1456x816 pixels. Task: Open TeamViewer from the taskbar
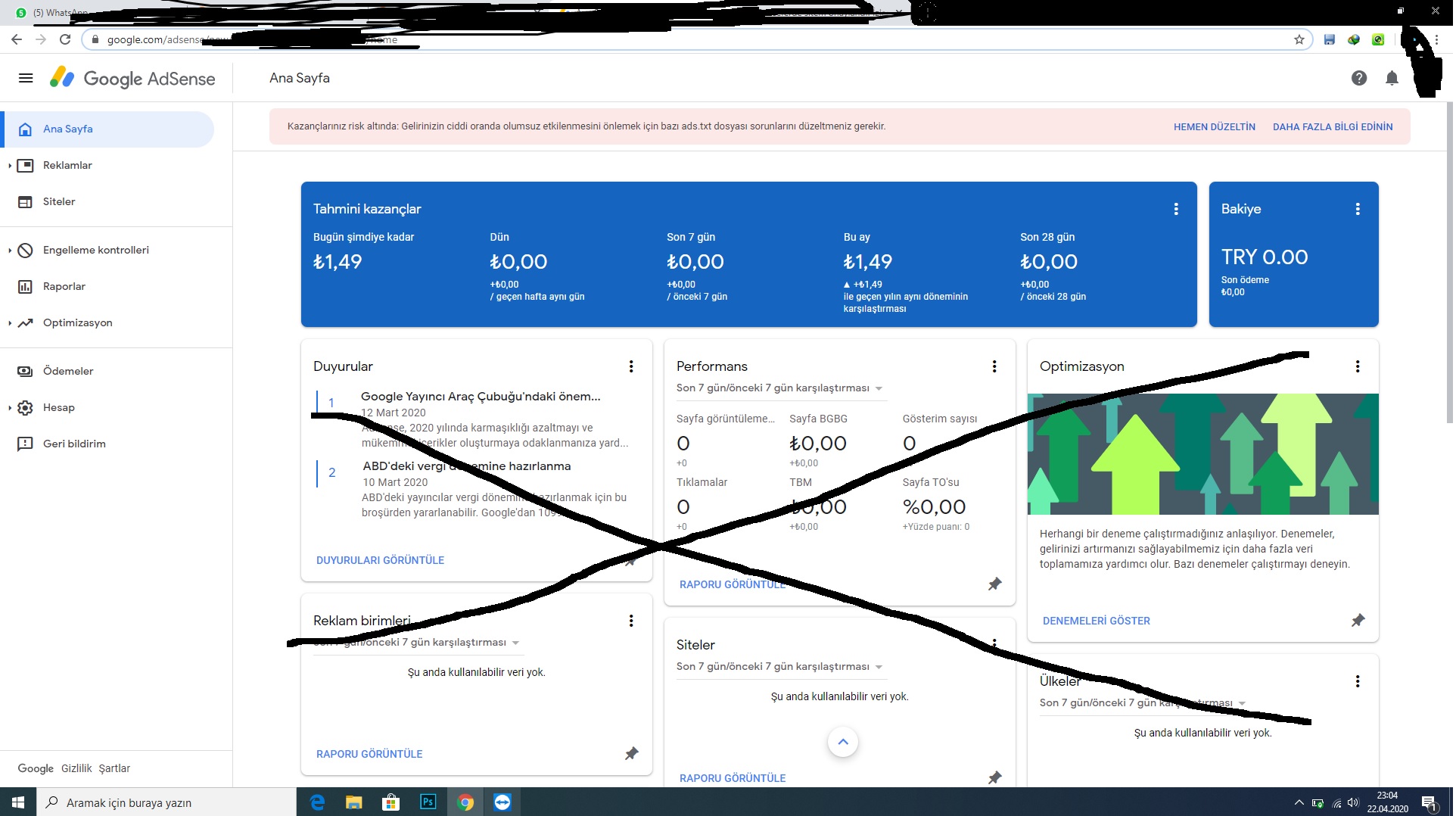502,802
